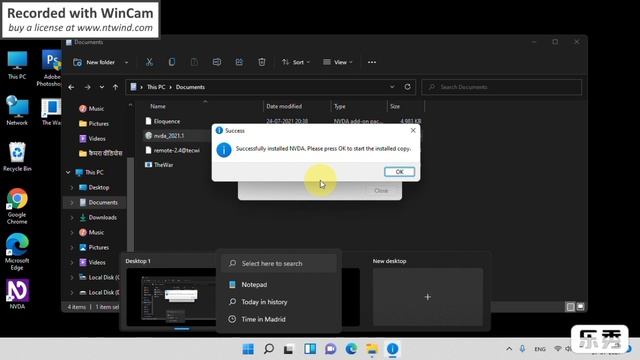Click the Copy icon in Explorer toolbar
The width and height of the screenshot is (640, 360).
[172, 62]
